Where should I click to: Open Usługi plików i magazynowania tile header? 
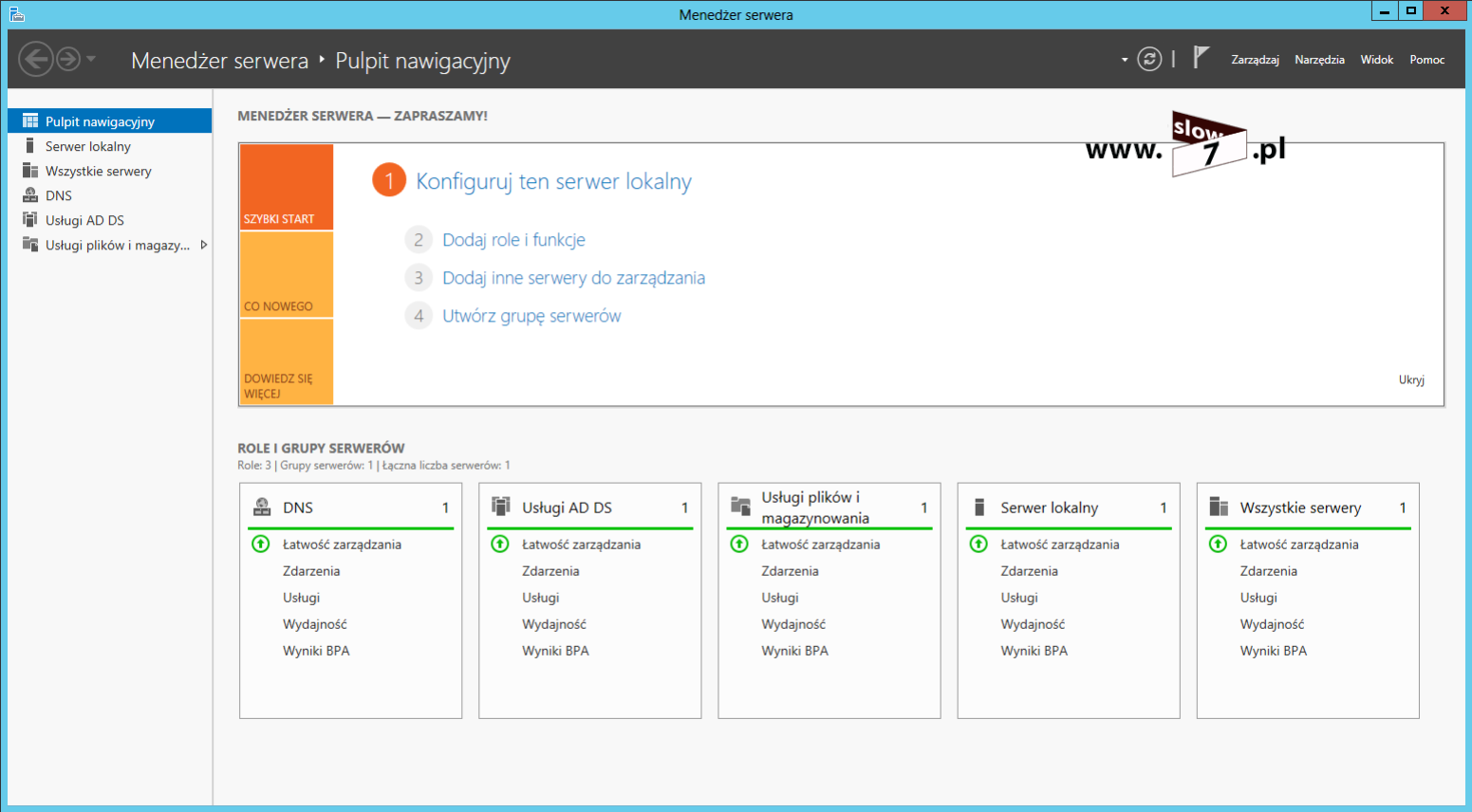pos(829,507)
